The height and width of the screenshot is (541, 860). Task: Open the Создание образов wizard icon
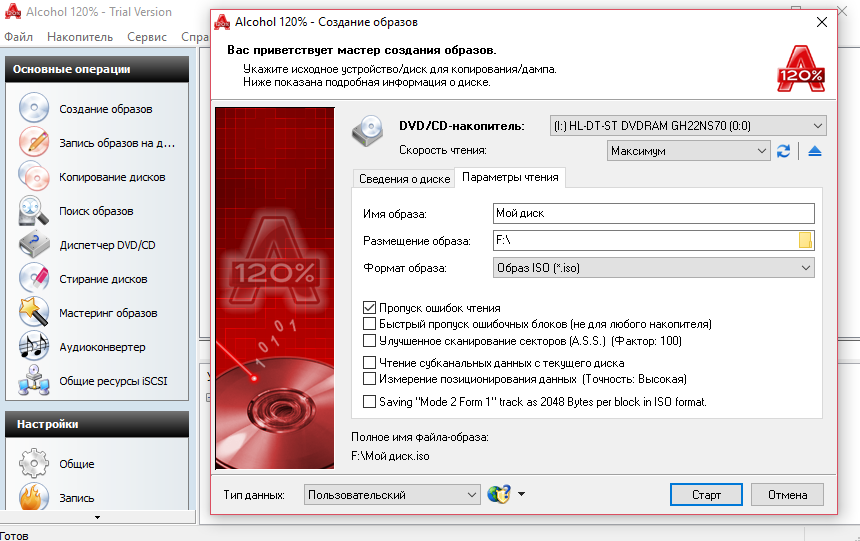pyautogui.click(x=34, y=108)
